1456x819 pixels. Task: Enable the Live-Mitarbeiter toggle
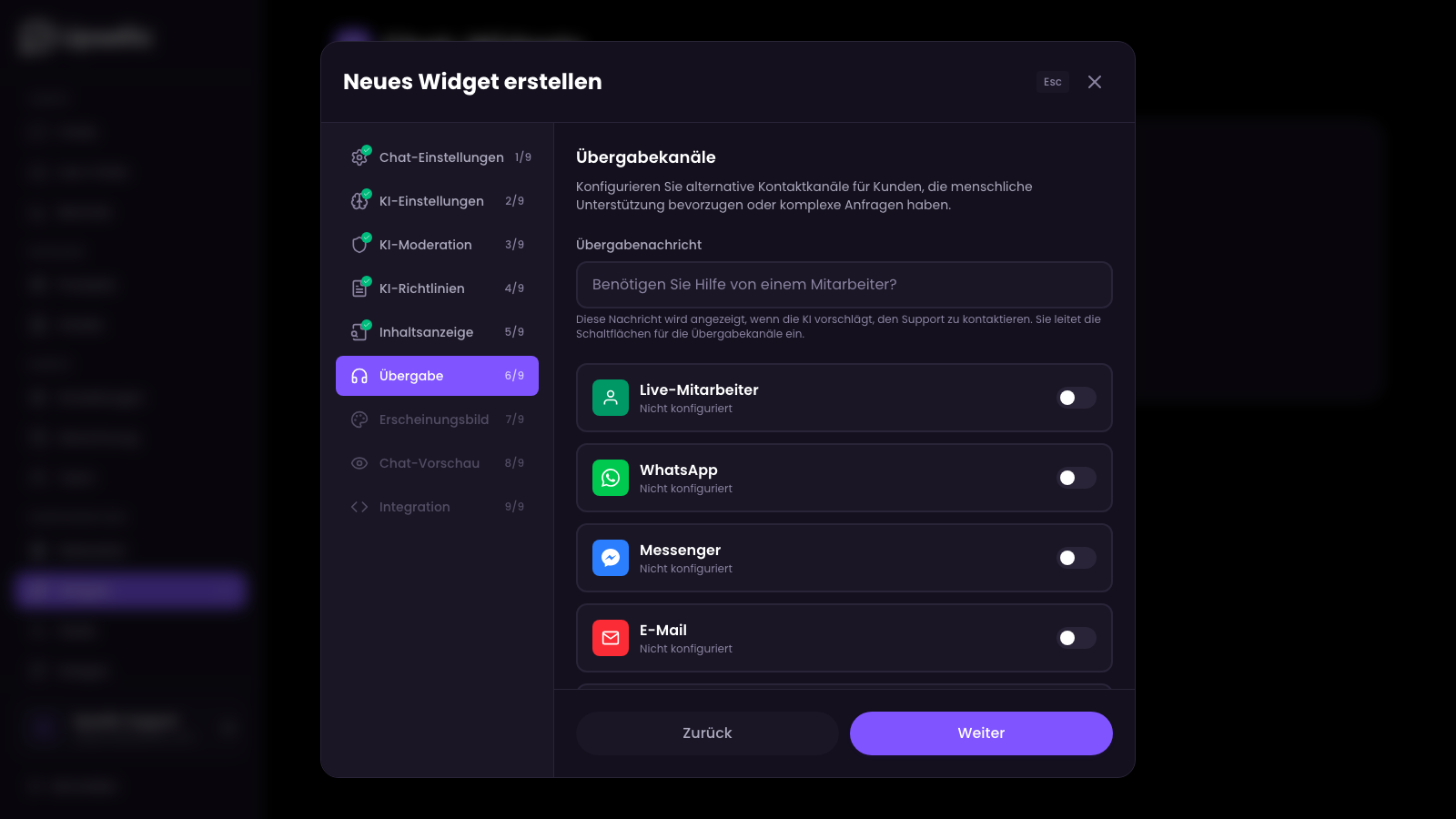click(x=1076, y=398)
